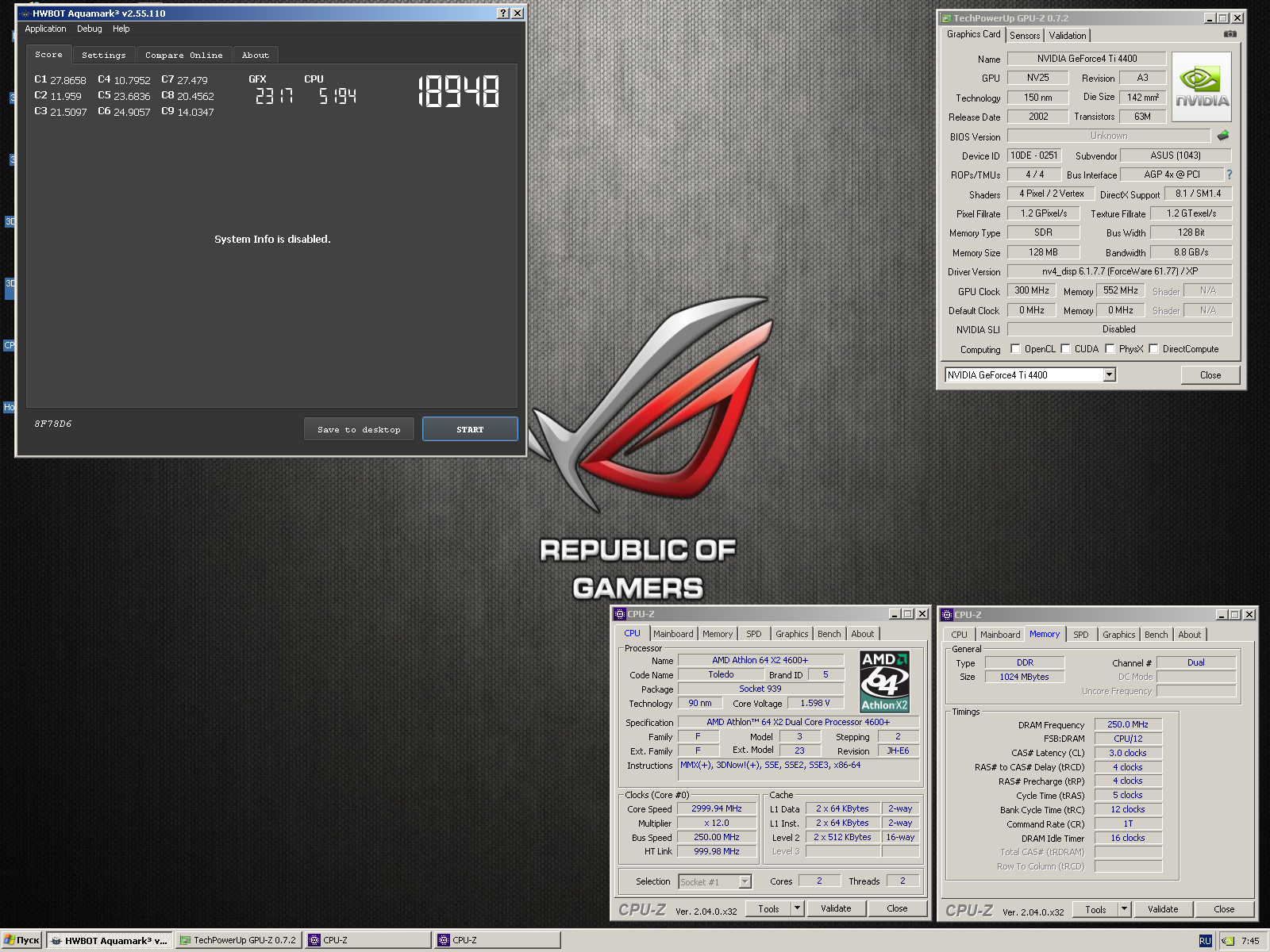Click Validate in the right CPU-Z window
The image size is (1270, 952).
click(1163, 909)
